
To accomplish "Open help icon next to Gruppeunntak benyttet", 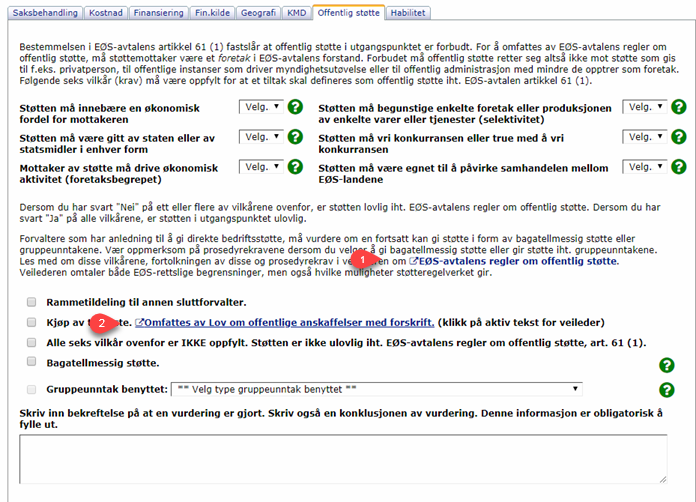I will point(667,390).
